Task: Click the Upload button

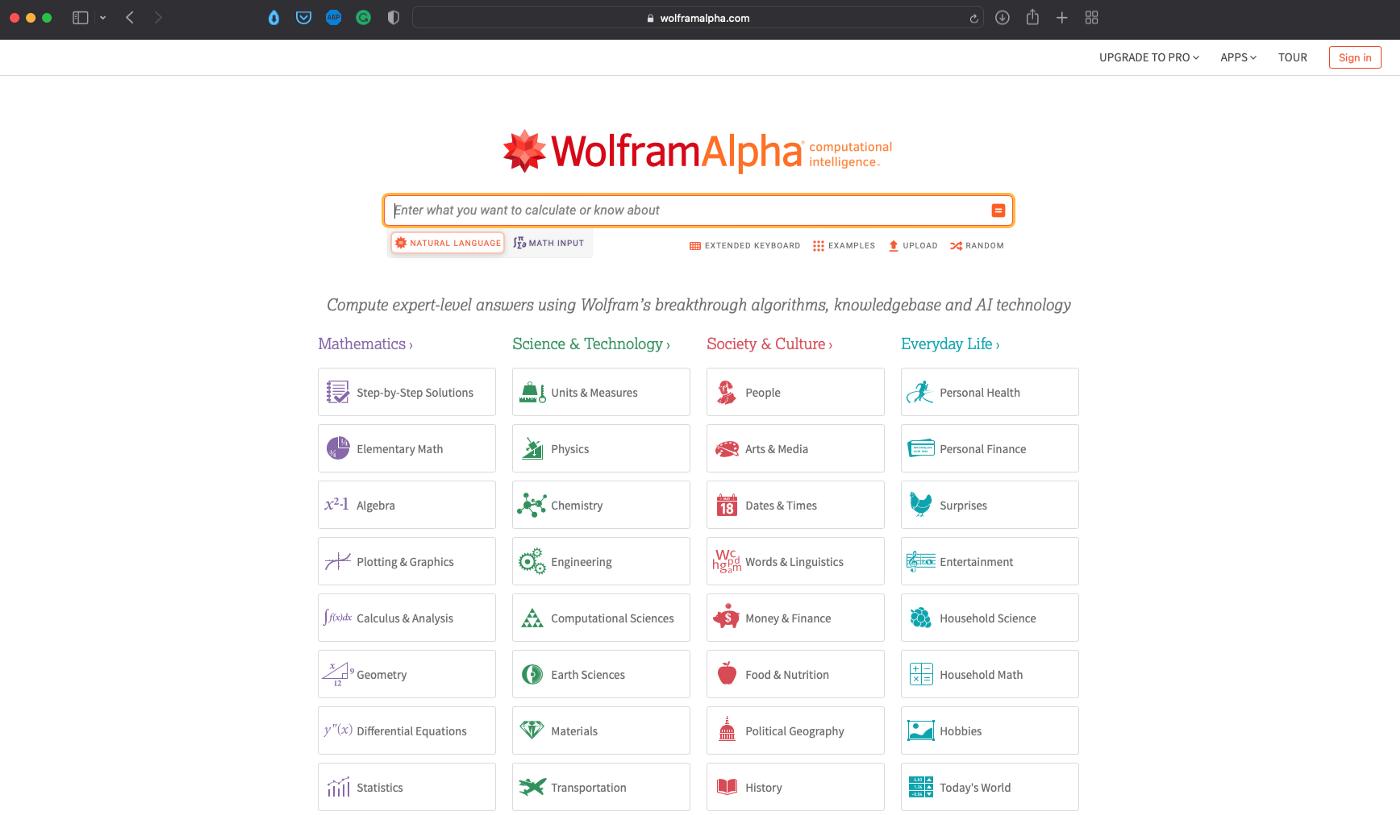Action: [x=913, y=245]
